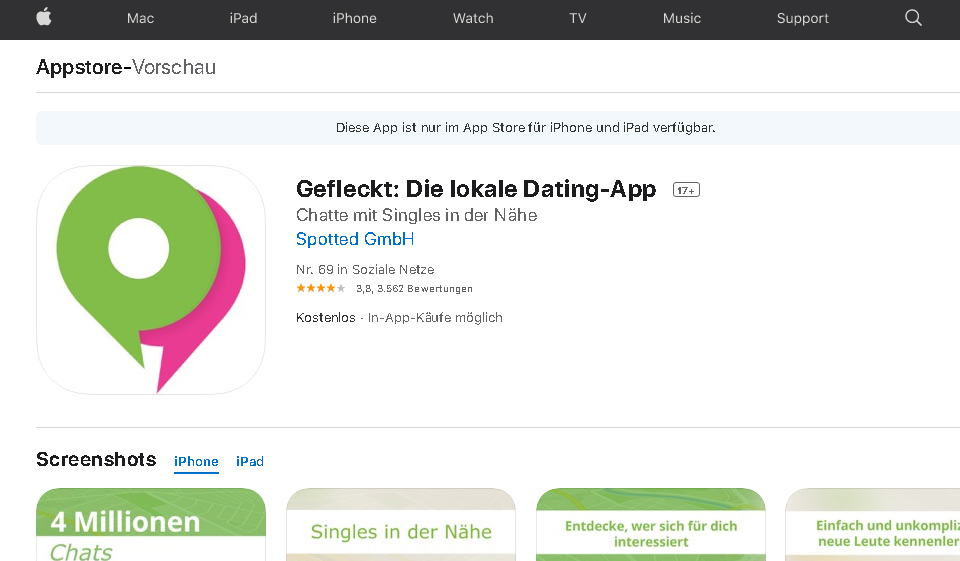Open the Mac menu item
The width and height of the screenshot is (960, 561).
coord(141,18)
